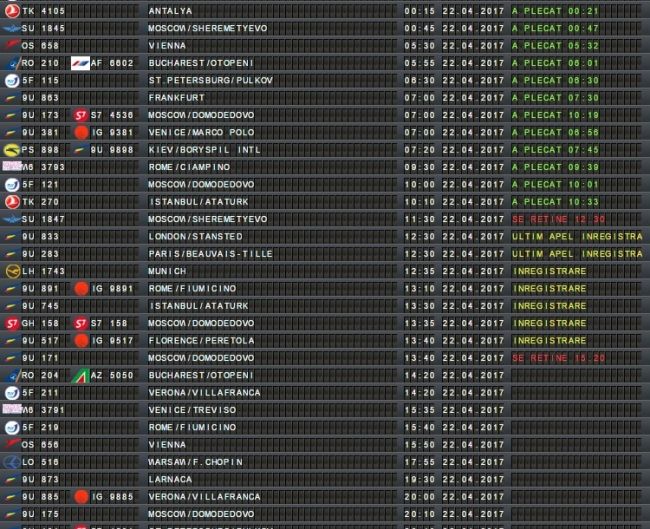Viewport: 650px width, 529px height.
Task: Click the Austrian Airlines logo beside OS 656
Action: tap(11, 444)
